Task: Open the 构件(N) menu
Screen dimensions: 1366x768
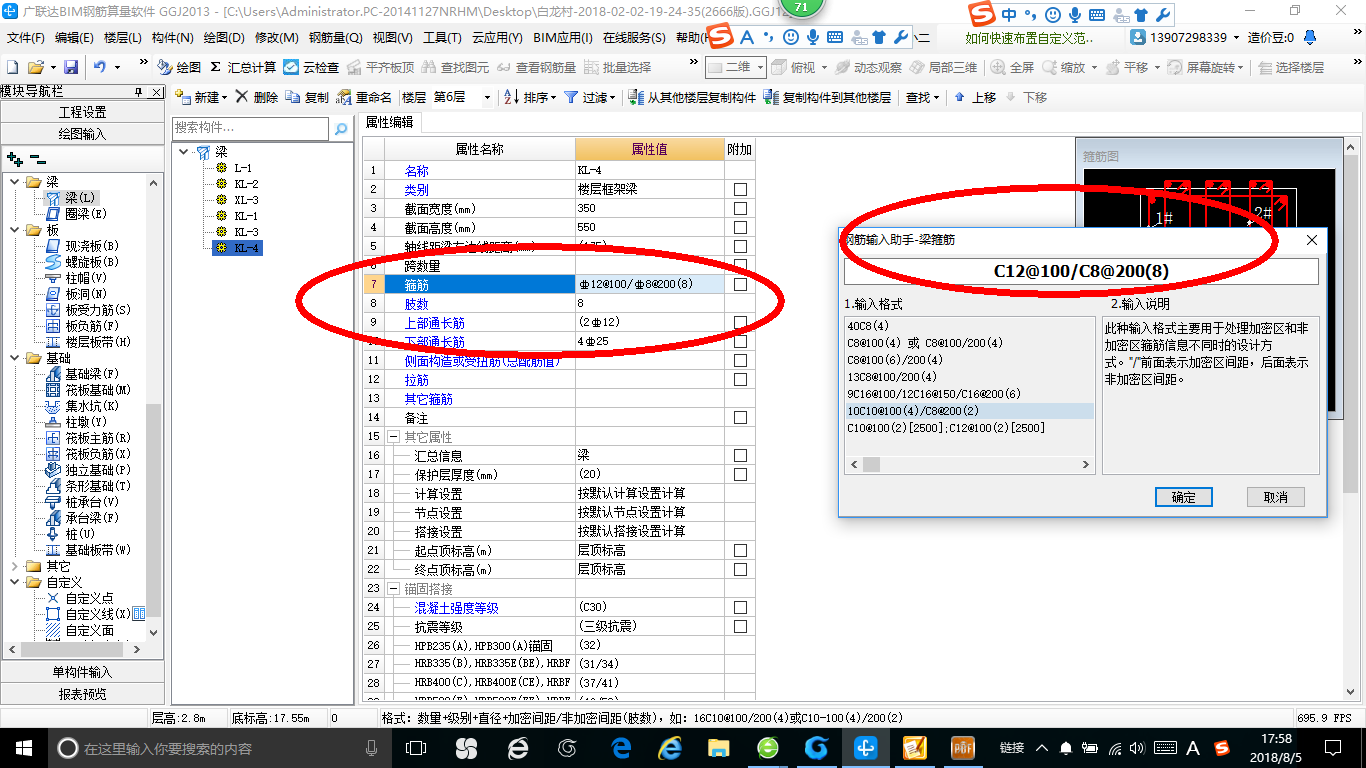Action: tap(172, 37)
